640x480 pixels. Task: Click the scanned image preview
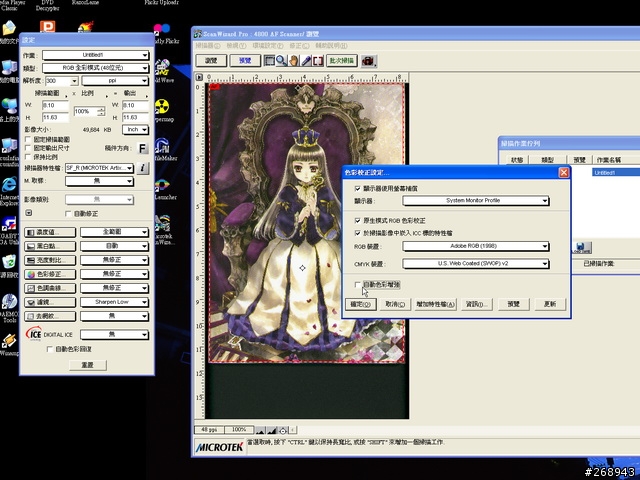pyautogui.click(x=307, y=223)
